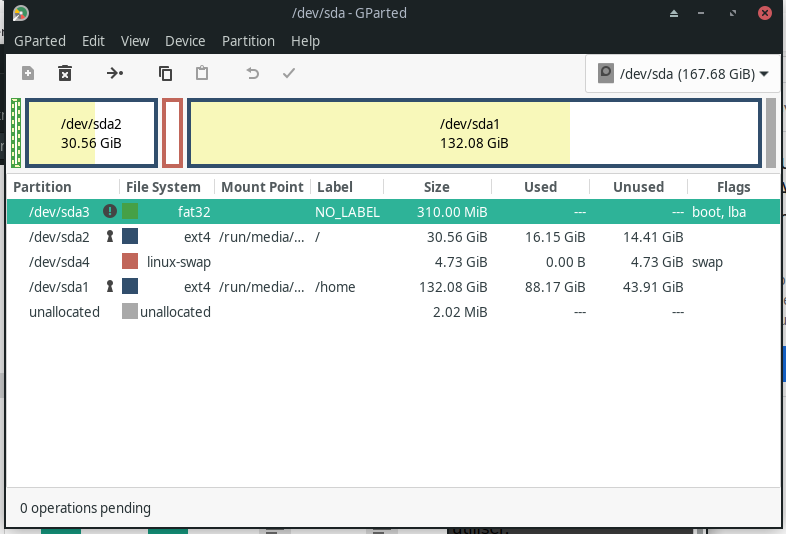Click the 4.73 GiB size value for sda4

461,262
